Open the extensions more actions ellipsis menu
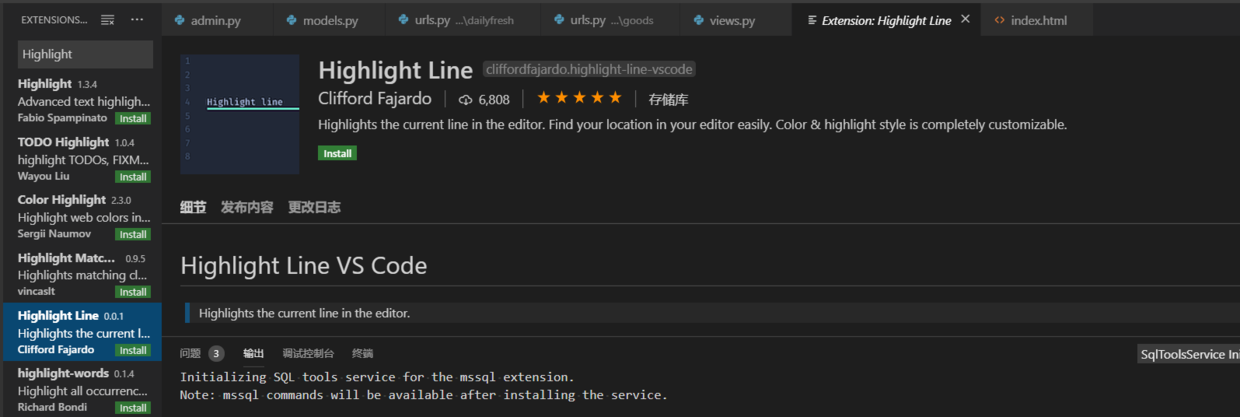 pyautogui.click(x=137, y=20)
